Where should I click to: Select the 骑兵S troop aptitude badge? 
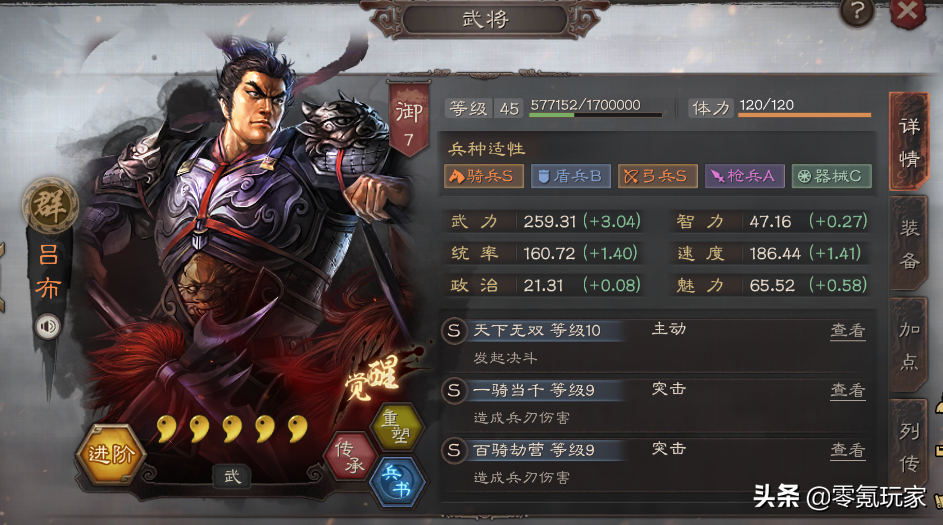484,176
